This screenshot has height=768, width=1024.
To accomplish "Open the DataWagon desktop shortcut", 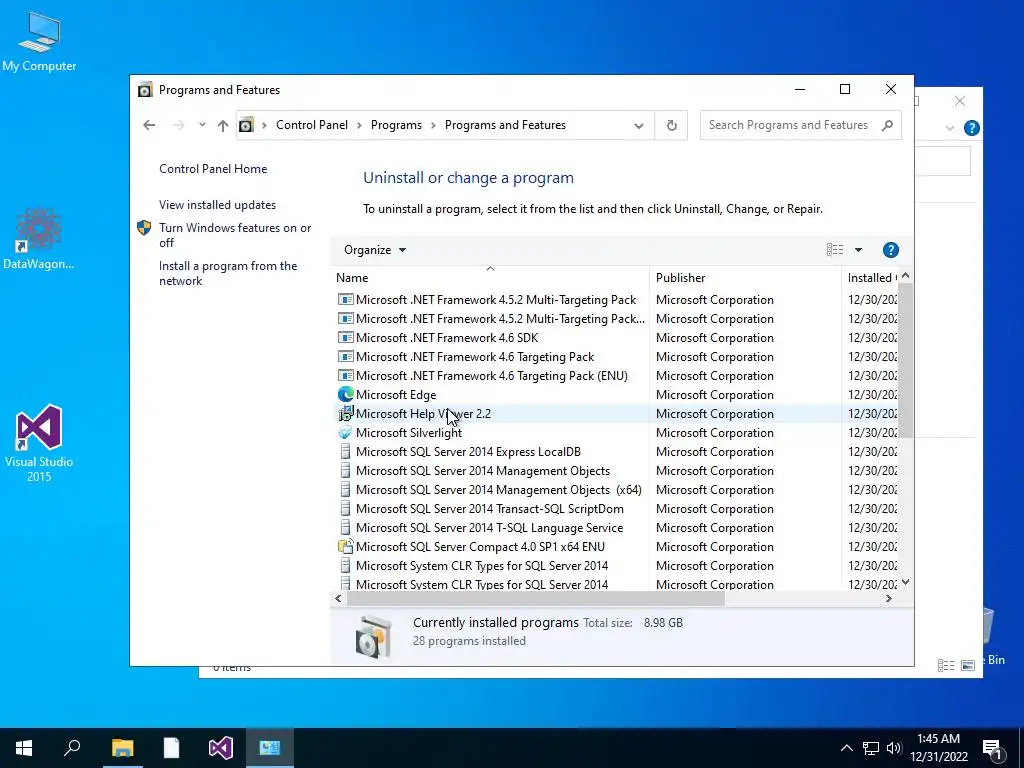I will point(39,239).
